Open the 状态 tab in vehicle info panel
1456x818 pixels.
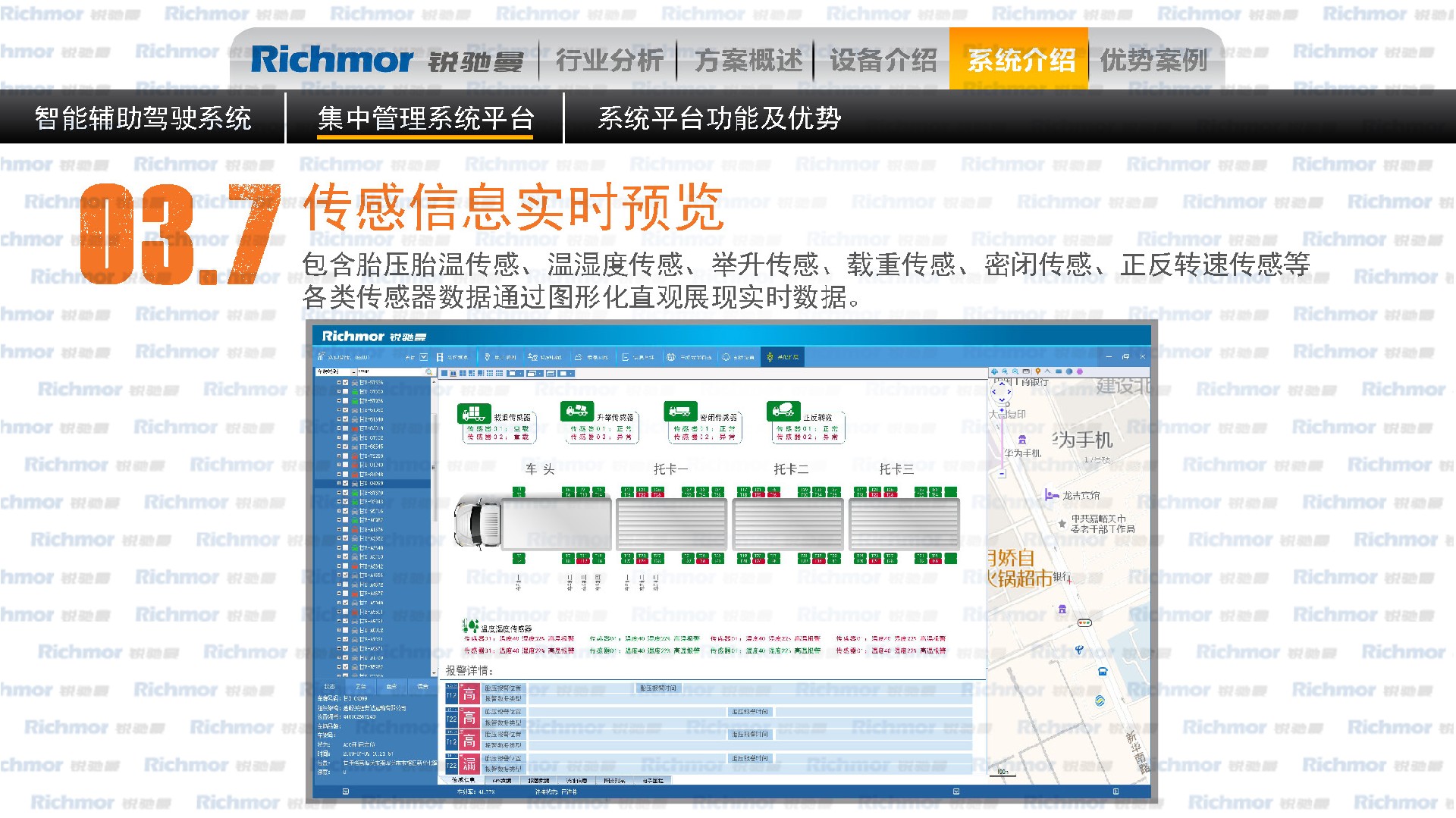click(329, 687)
